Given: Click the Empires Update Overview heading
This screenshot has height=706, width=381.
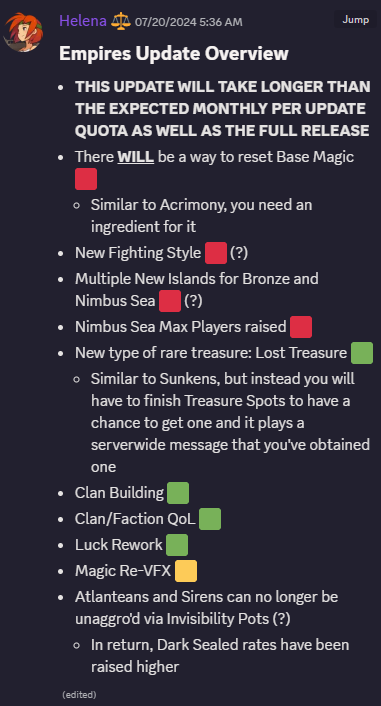Looking at the screenshot, I should 173,54.
